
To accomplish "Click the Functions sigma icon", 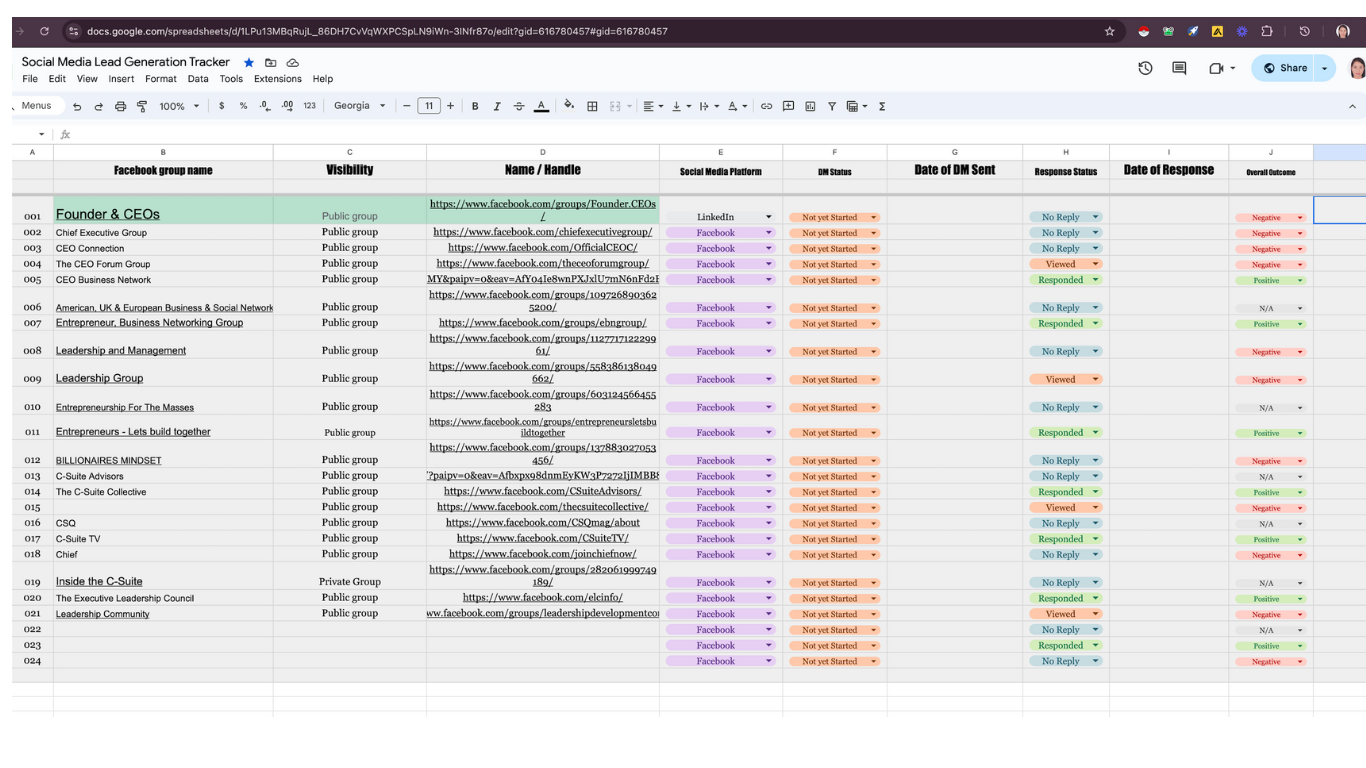I will pos(882,106).
